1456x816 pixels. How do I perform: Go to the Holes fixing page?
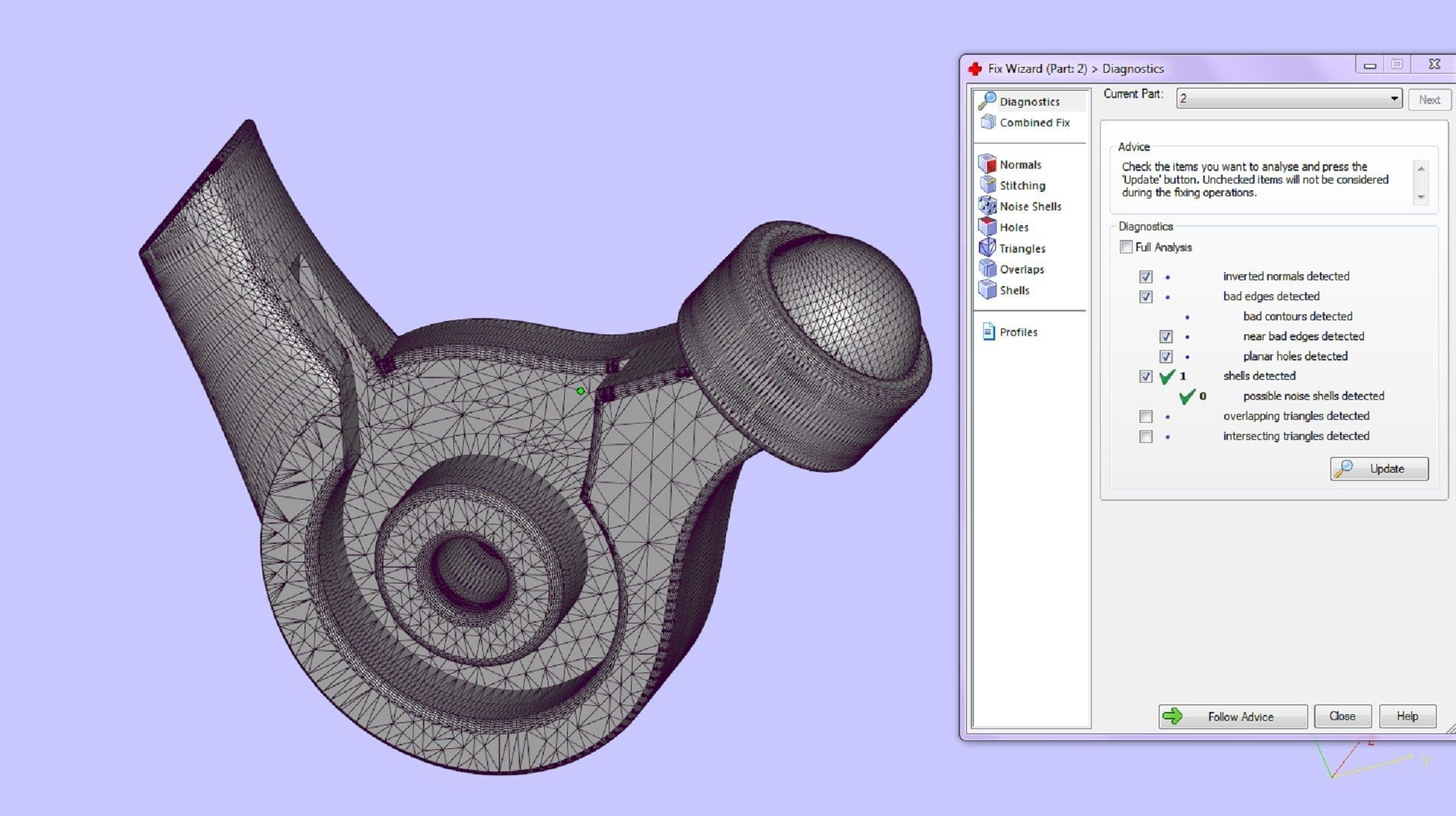pyautogui.click(x=1013, y=227)
